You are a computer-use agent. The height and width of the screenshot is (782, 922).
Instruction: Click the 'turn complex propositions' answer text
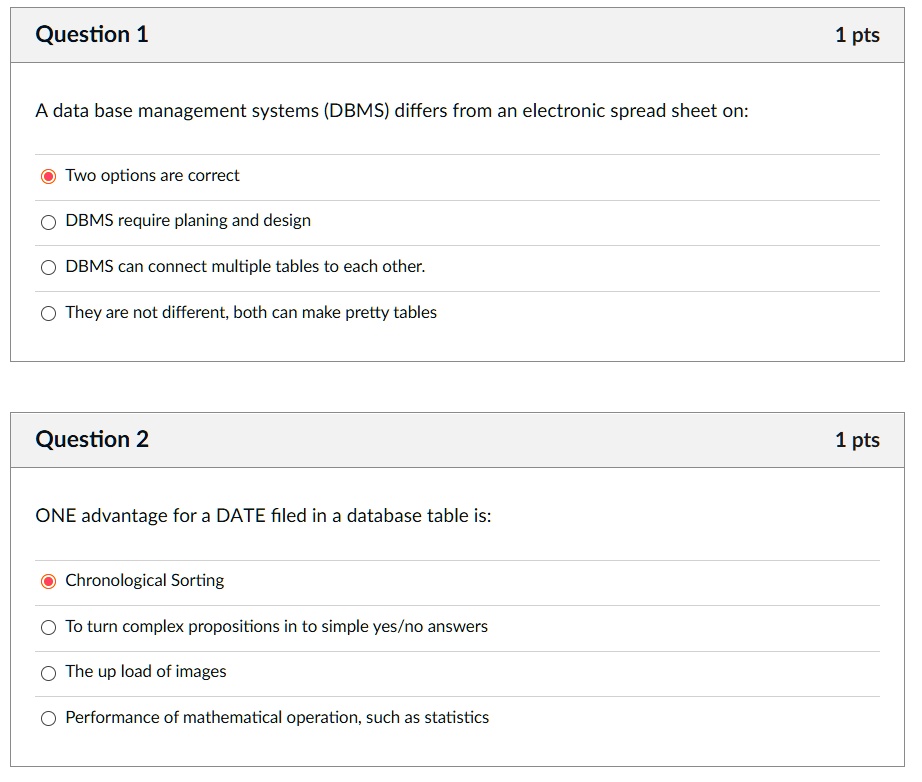tap(276, 627)
